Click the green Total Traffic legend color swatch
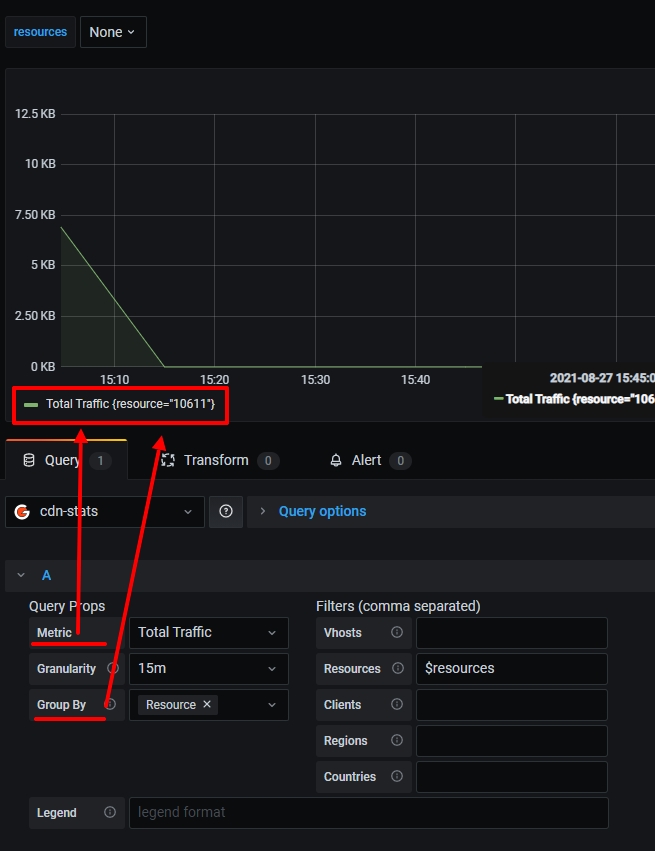Screen dimensions: 655x851 pos(31,405)
